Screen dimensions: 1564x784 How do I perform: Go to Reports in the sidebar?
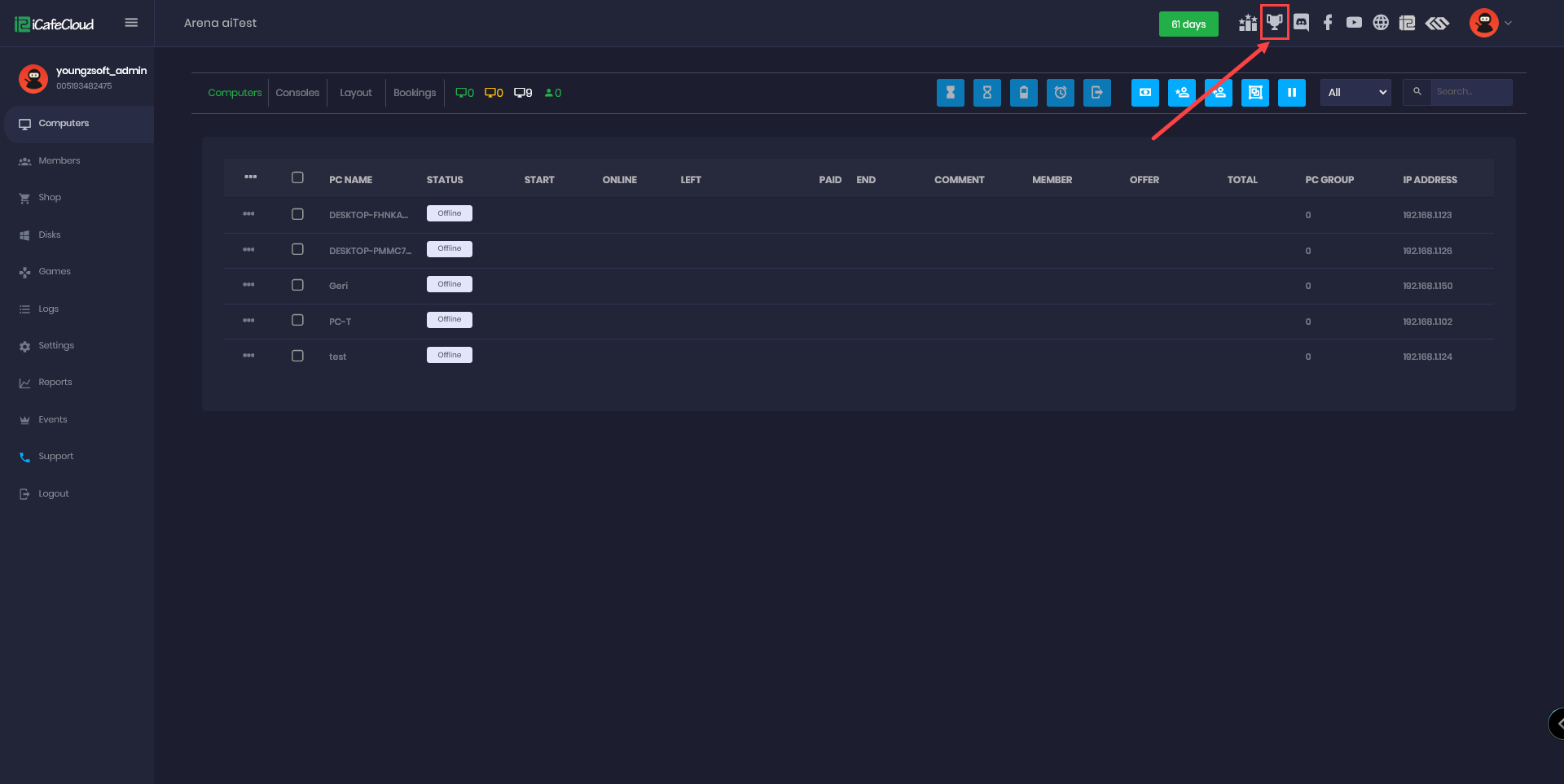(x=55, y=383)
